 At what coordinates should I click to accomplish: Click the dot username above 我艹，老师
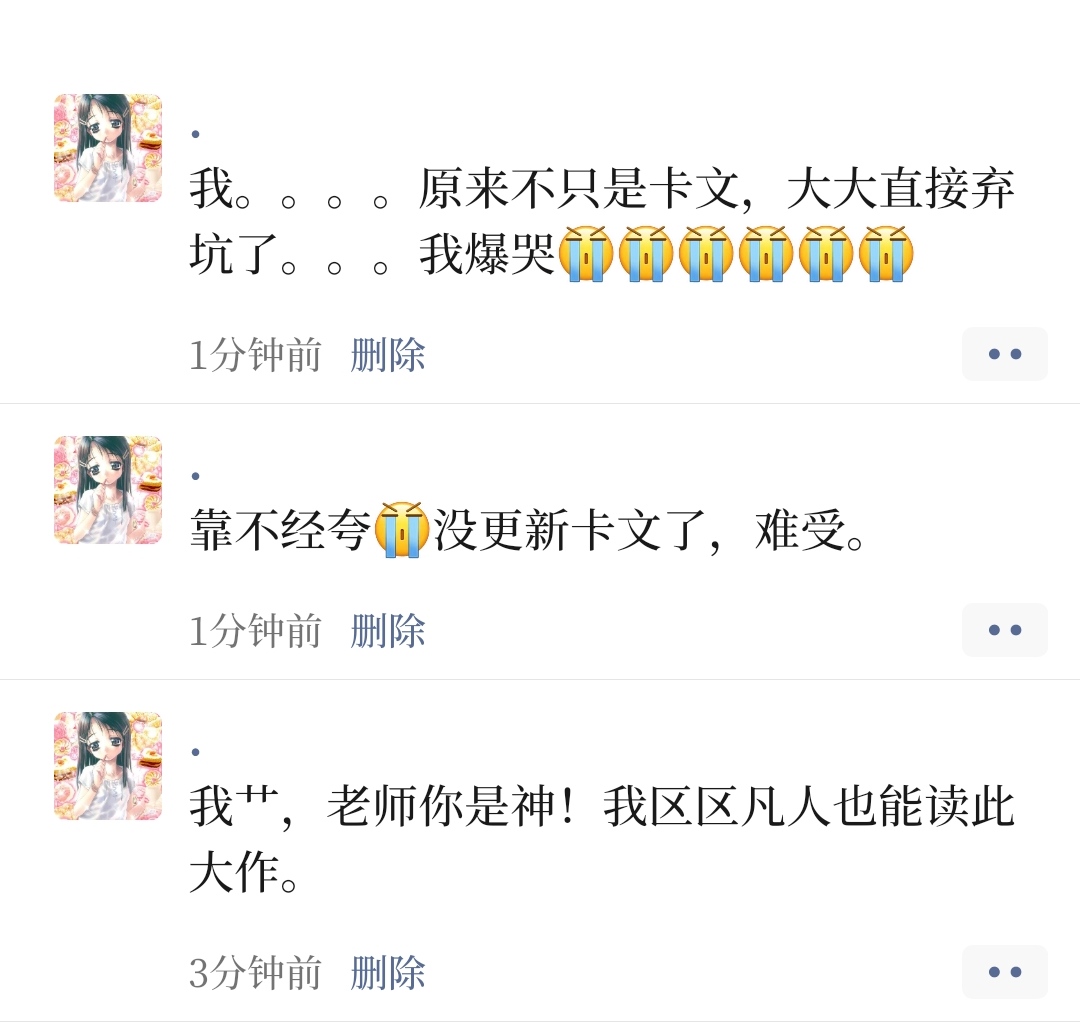(196, 752)
